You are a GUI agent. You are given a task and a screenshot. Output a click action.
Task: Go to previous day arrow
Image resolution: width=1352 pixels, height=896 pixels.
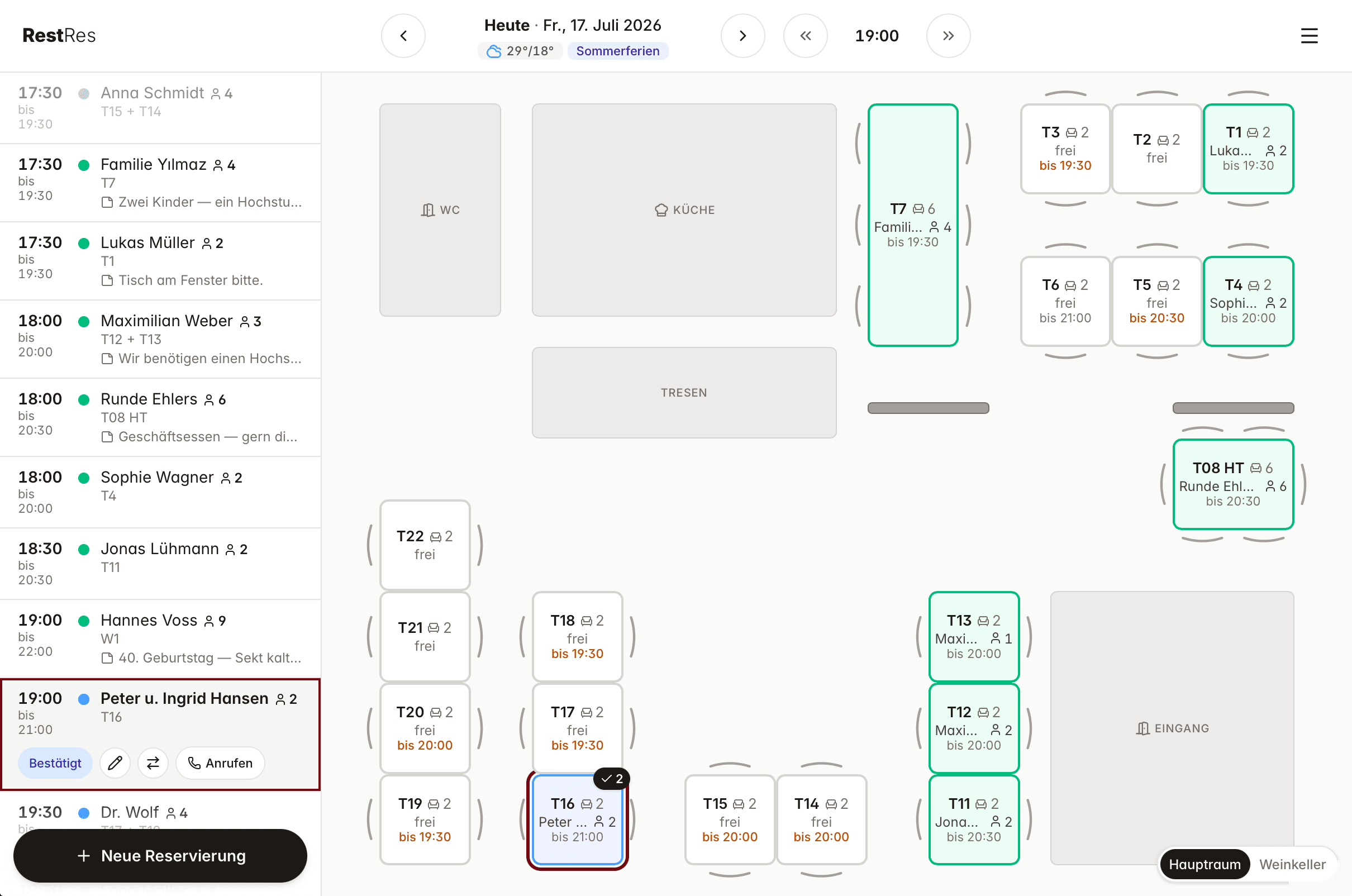pos(403,35)
